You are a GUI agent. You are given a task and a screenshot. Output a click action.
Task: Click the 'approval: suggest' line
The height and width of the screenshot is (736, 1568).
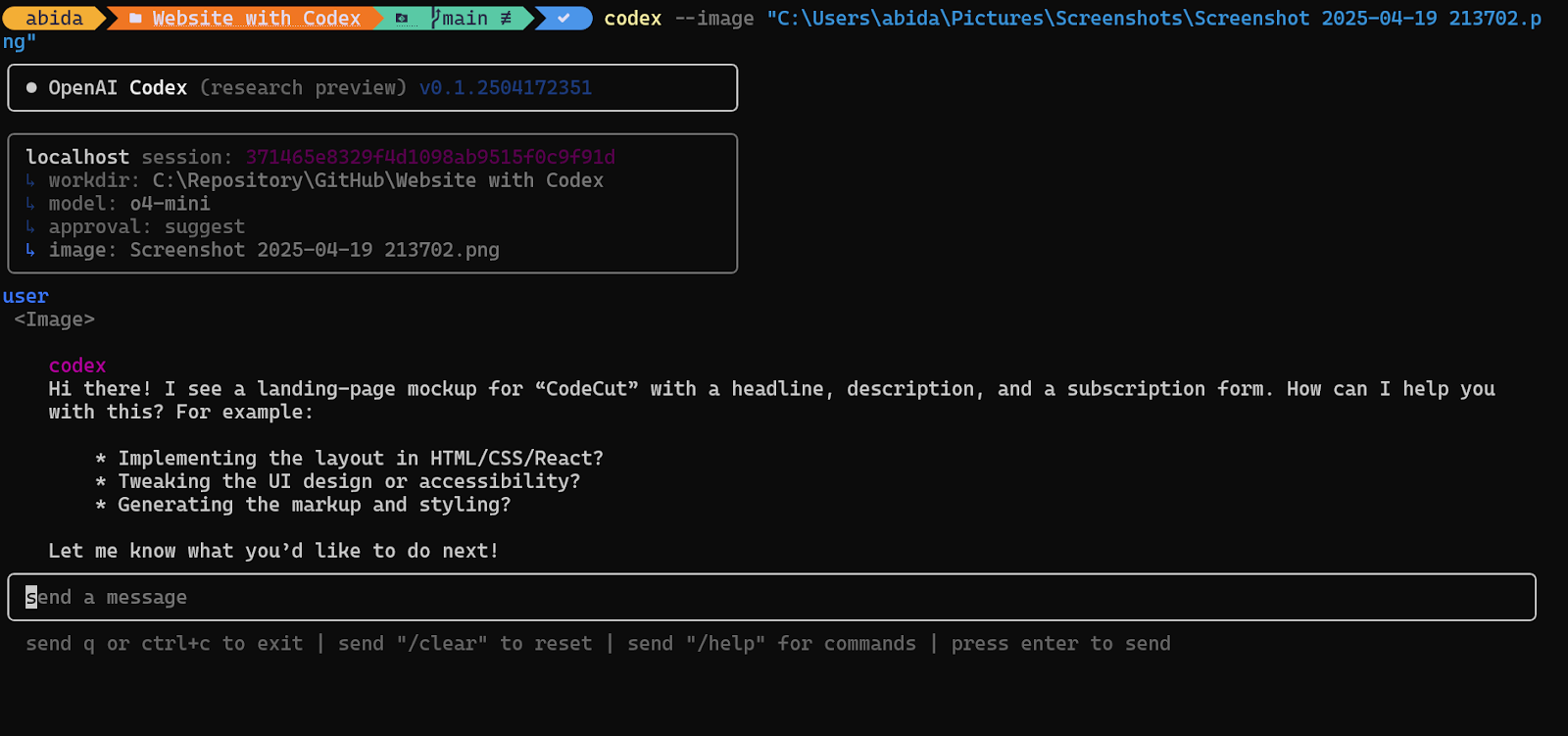point(147,227)
